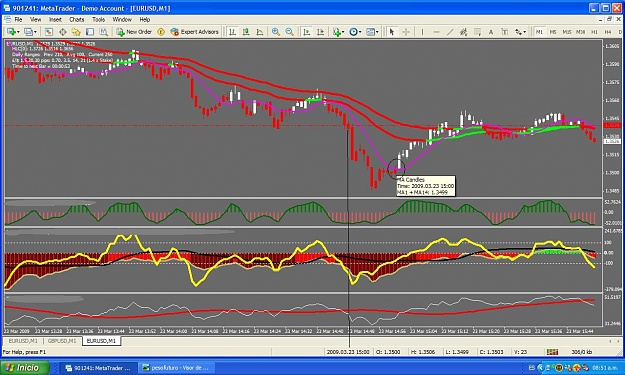The width and height of the screenshot is (625, 375).
Task: Draw a vertical line tool
Action: 423,32
